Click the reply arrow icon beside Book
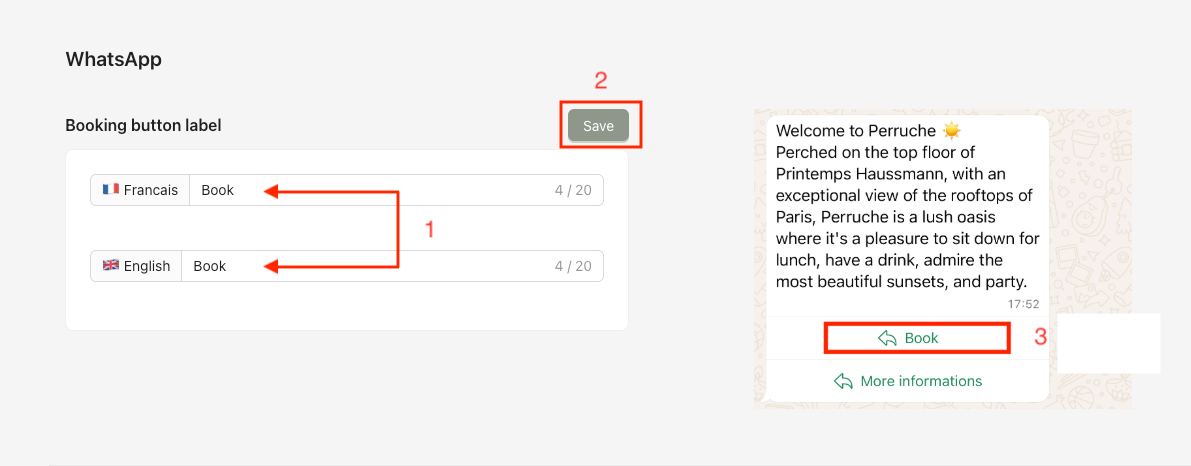This screenshot has width=1191, height=466. click(x=887, y=338)
